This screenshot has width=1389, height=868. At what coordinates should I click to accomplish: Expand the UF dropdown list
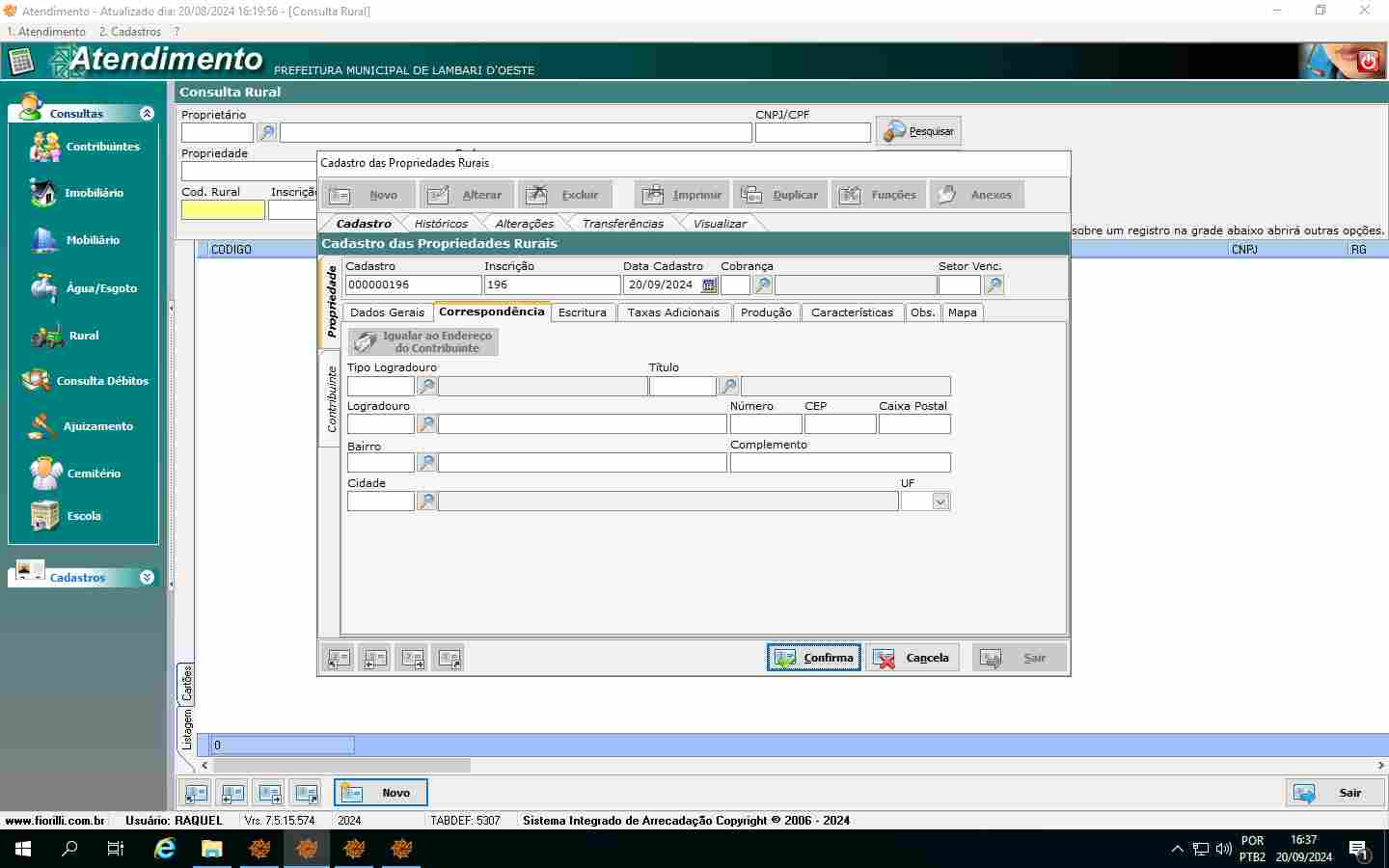tap(940, 502)
